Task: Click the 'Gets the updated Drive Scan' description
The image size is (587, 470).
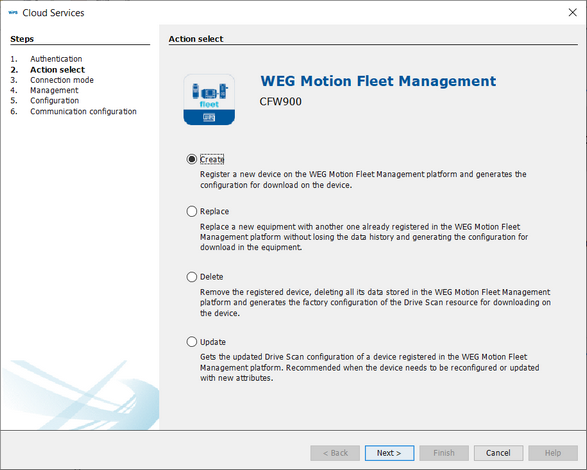Action: 369,367
